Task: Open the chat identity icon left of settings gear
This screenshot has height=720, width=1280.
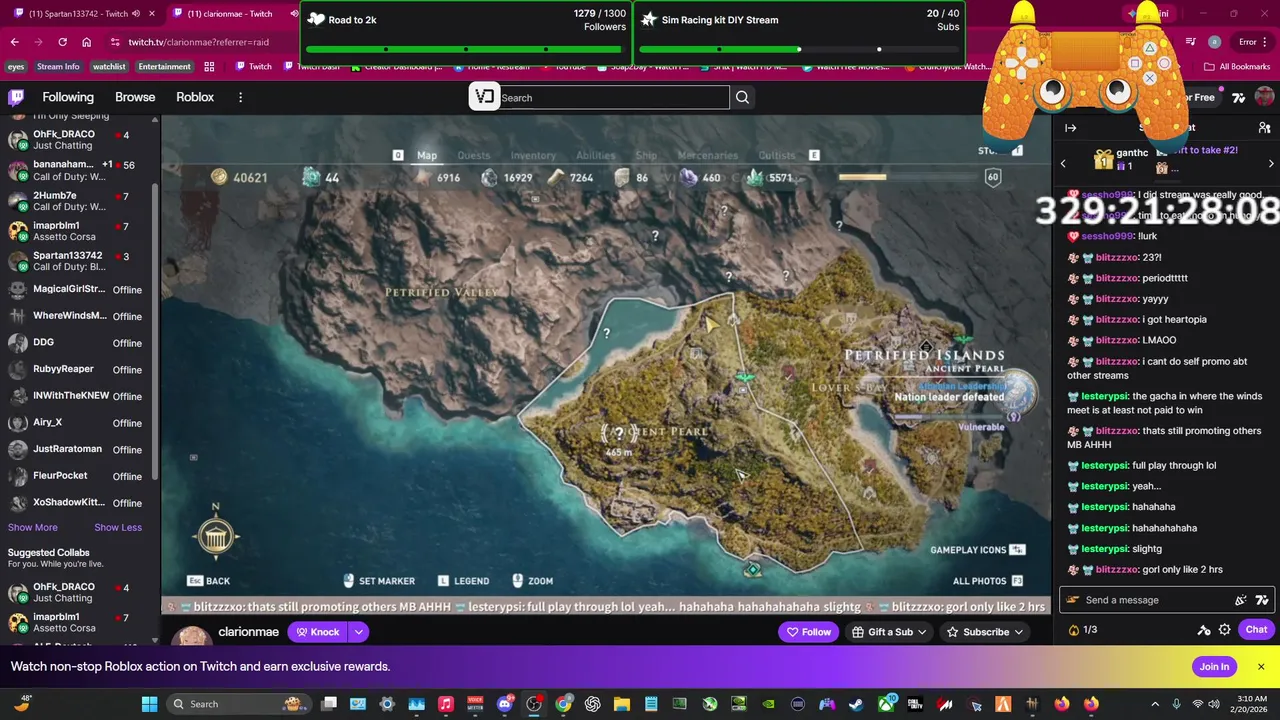Action: tap(1204, 630)
